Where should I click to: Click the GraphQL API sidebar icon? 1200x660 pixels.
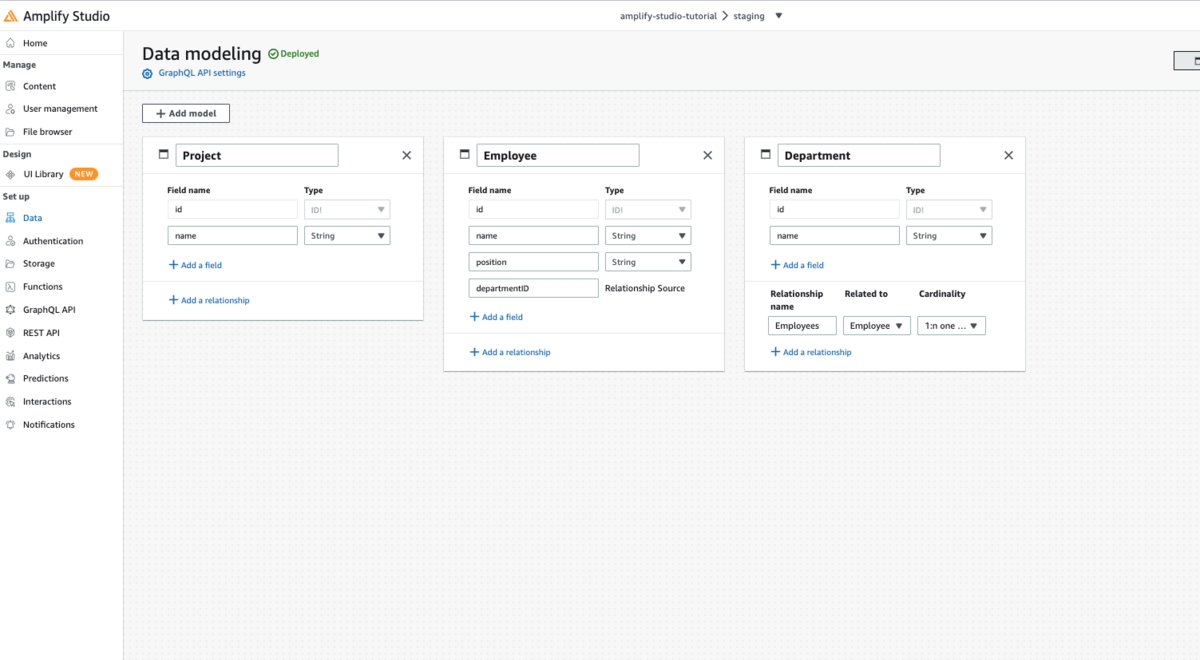coord(10,310)
